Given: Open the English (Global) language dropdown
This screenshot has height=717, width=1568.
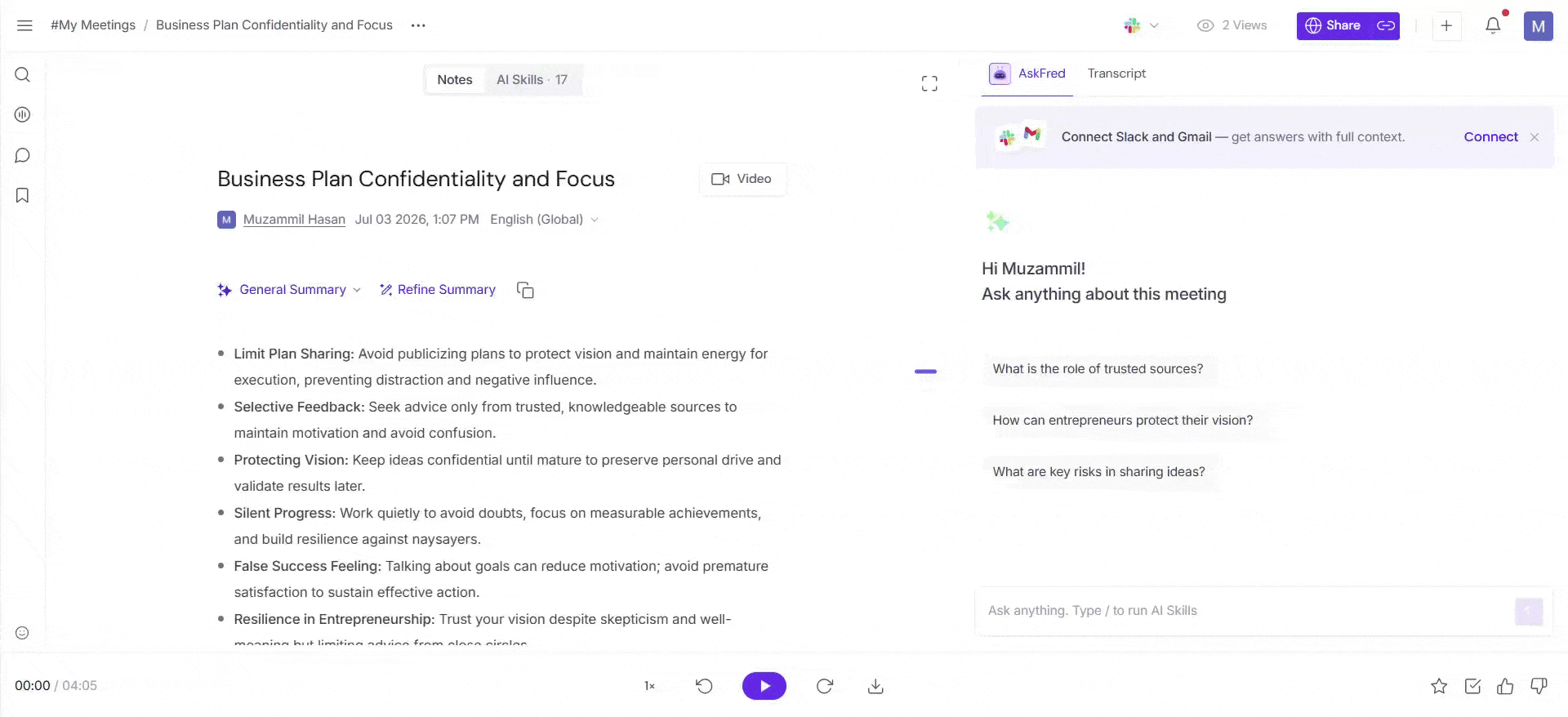Looking at the screenshot, I should pos(545,220).
